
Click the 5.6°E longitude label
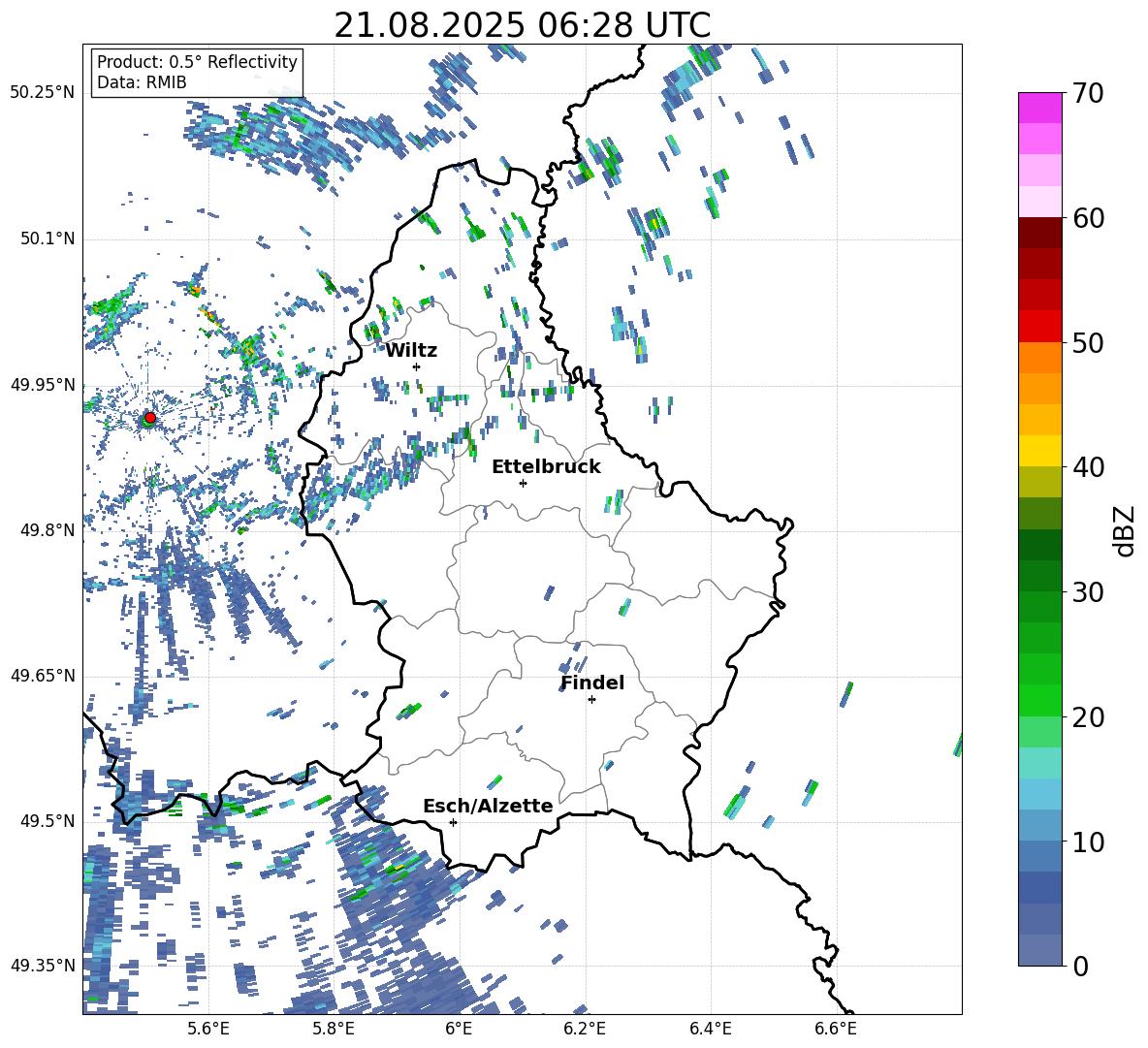[x=207, y=1029]
